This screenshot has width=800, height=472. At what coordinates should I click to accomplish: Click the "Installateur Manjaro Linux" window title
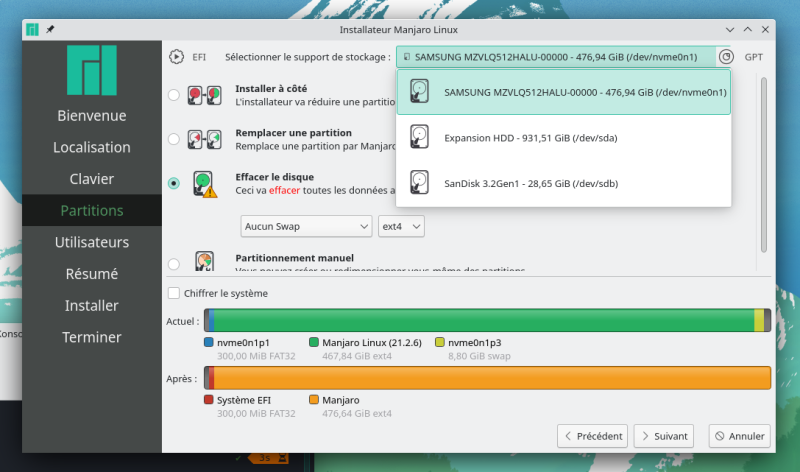click(x=398, y=30)
